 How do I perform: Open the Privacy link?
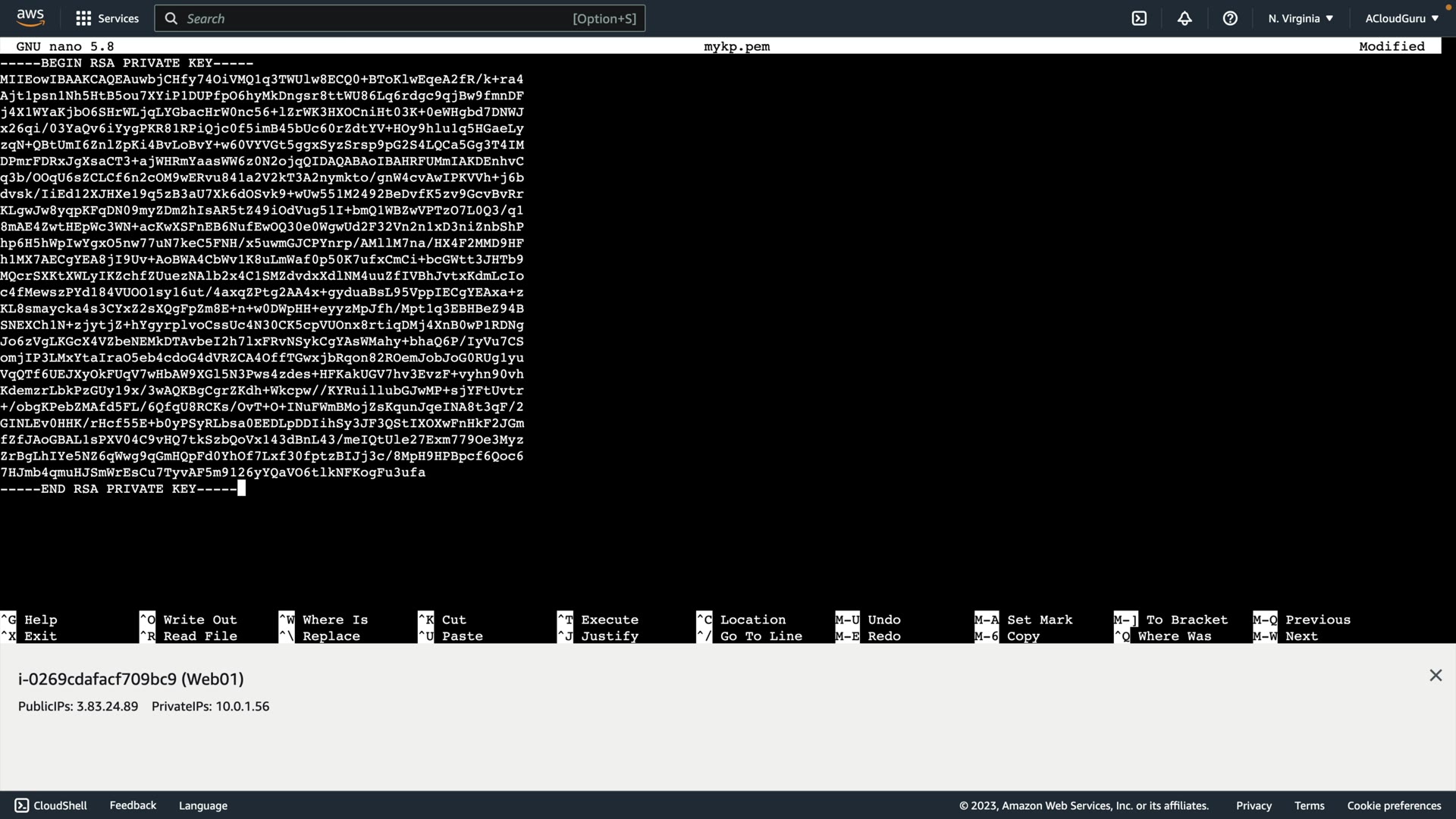click(1254, 805)
